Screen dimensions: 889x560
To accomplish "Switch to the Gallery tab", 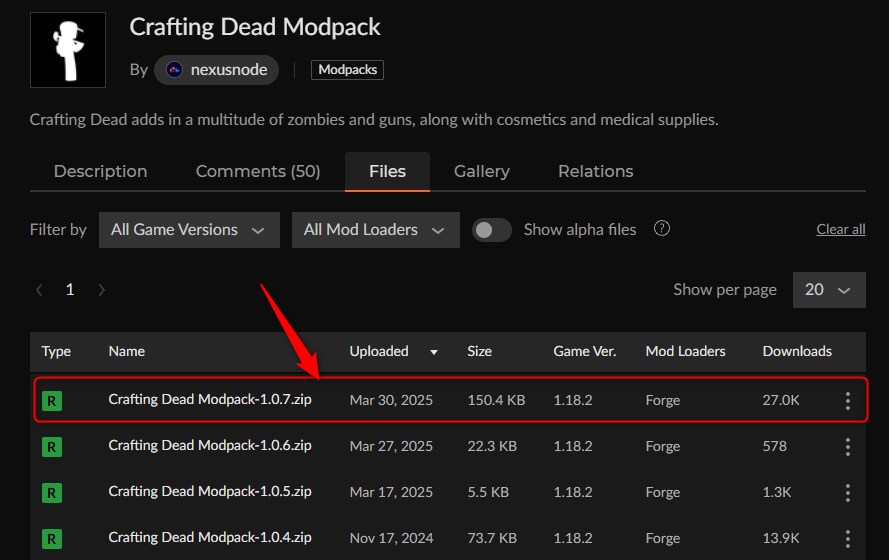I will [482, 171].
